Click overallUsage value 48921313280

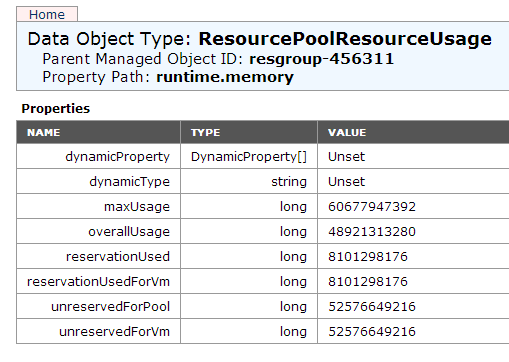tap(372, 232)
